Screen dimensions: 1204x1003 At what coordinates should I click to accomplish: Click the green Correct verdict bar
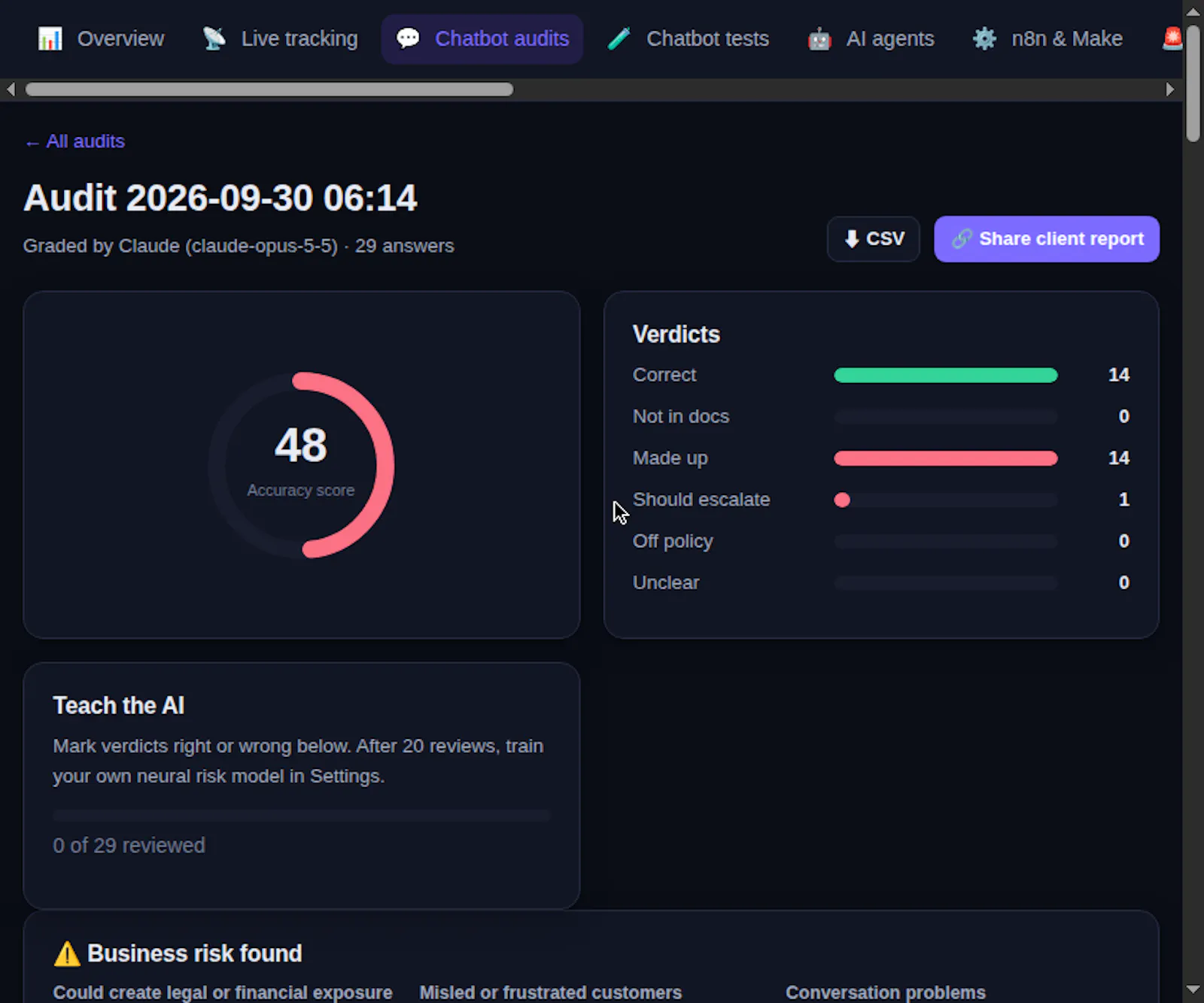pos(946,375)
